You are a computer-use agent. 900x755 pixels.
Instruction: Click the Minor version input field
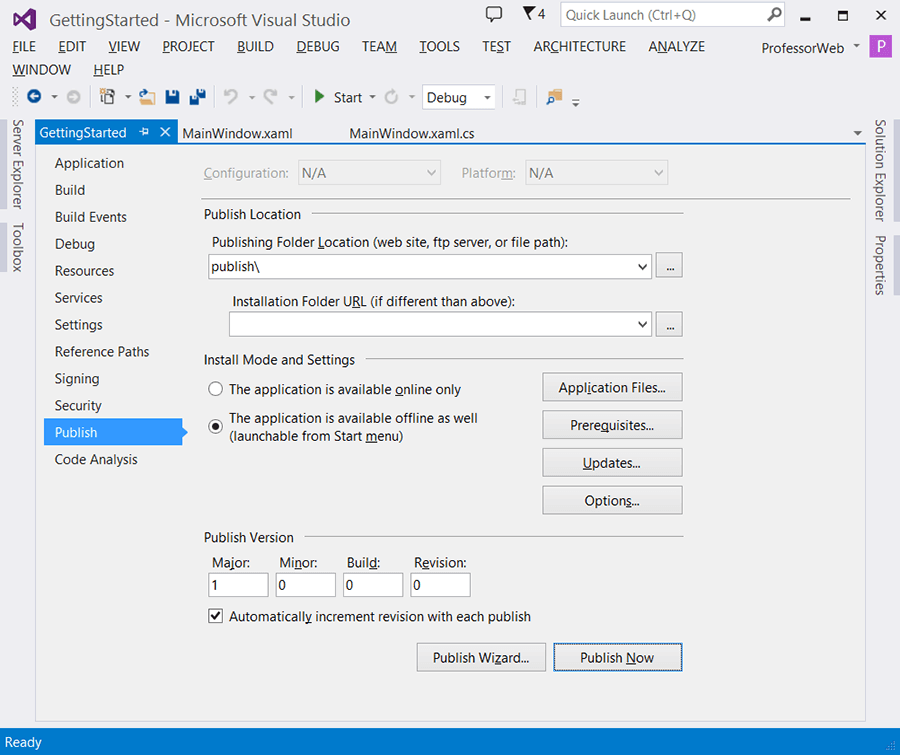[x=305, y=585]
